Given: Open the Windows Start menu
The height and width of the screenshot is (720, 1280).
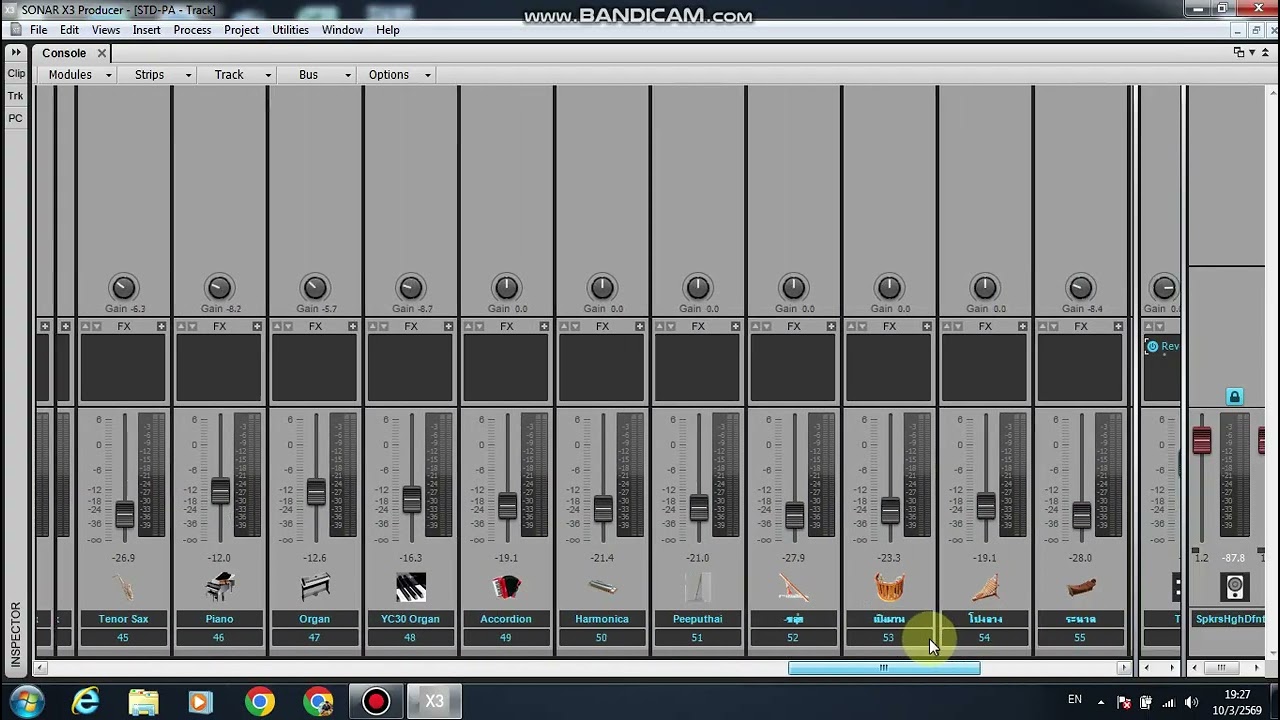Looking at the screenshot, I should tap(27, 701).
